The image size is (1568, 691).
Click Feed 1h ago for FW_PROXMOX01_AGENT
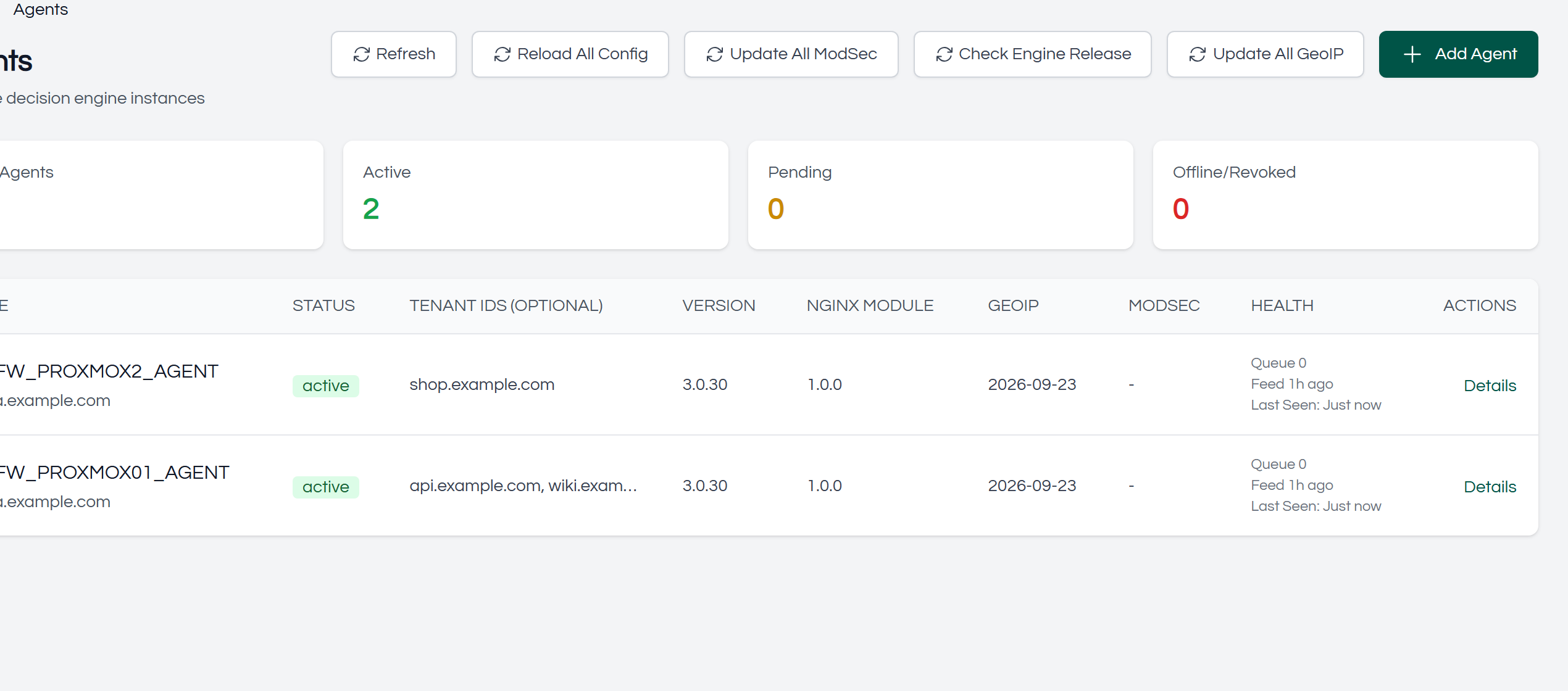[x=1292, y=485]
